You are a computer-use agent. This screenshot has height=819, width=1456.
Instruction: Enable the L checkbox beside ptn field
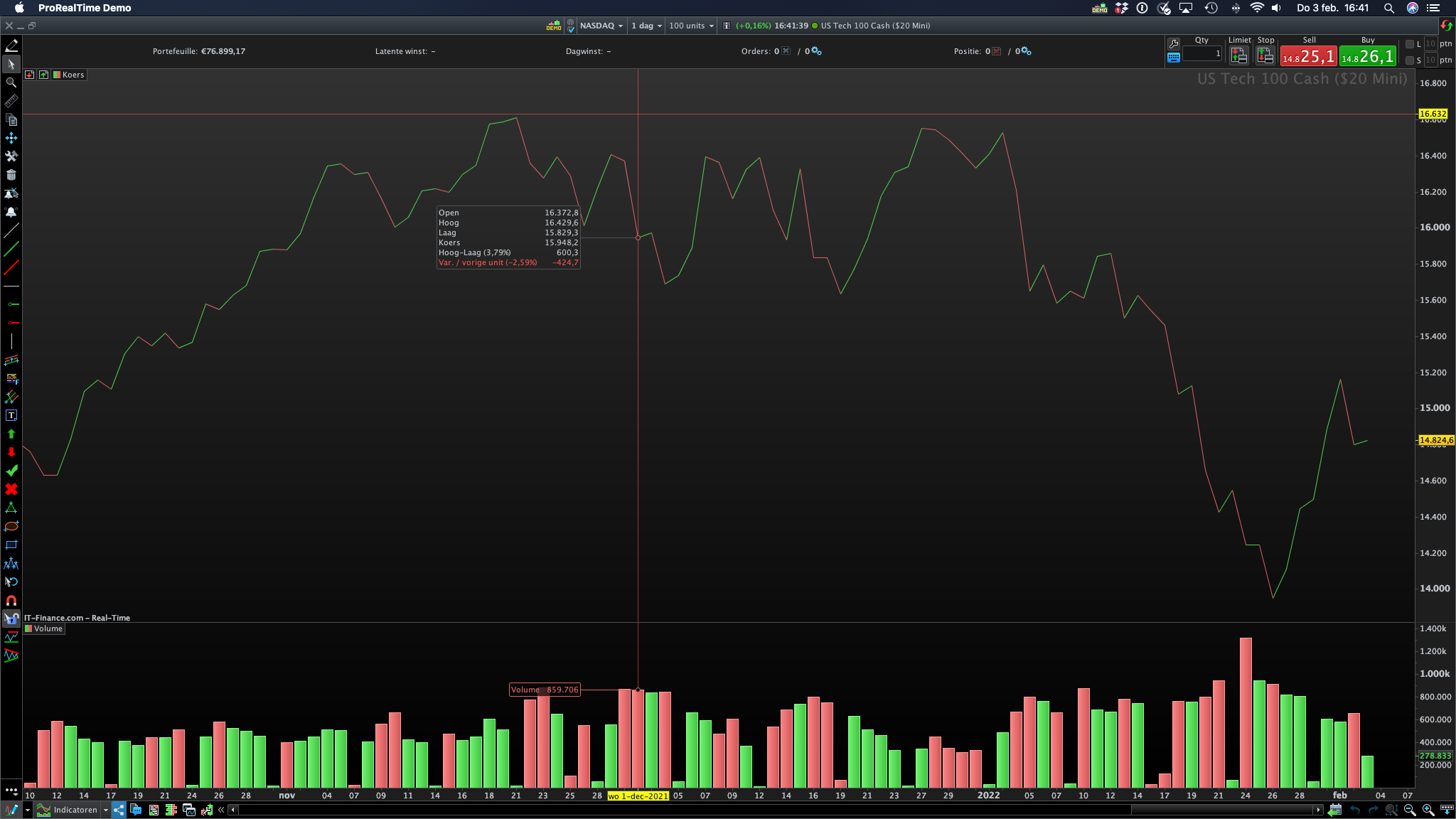[x=1410, y=44]
